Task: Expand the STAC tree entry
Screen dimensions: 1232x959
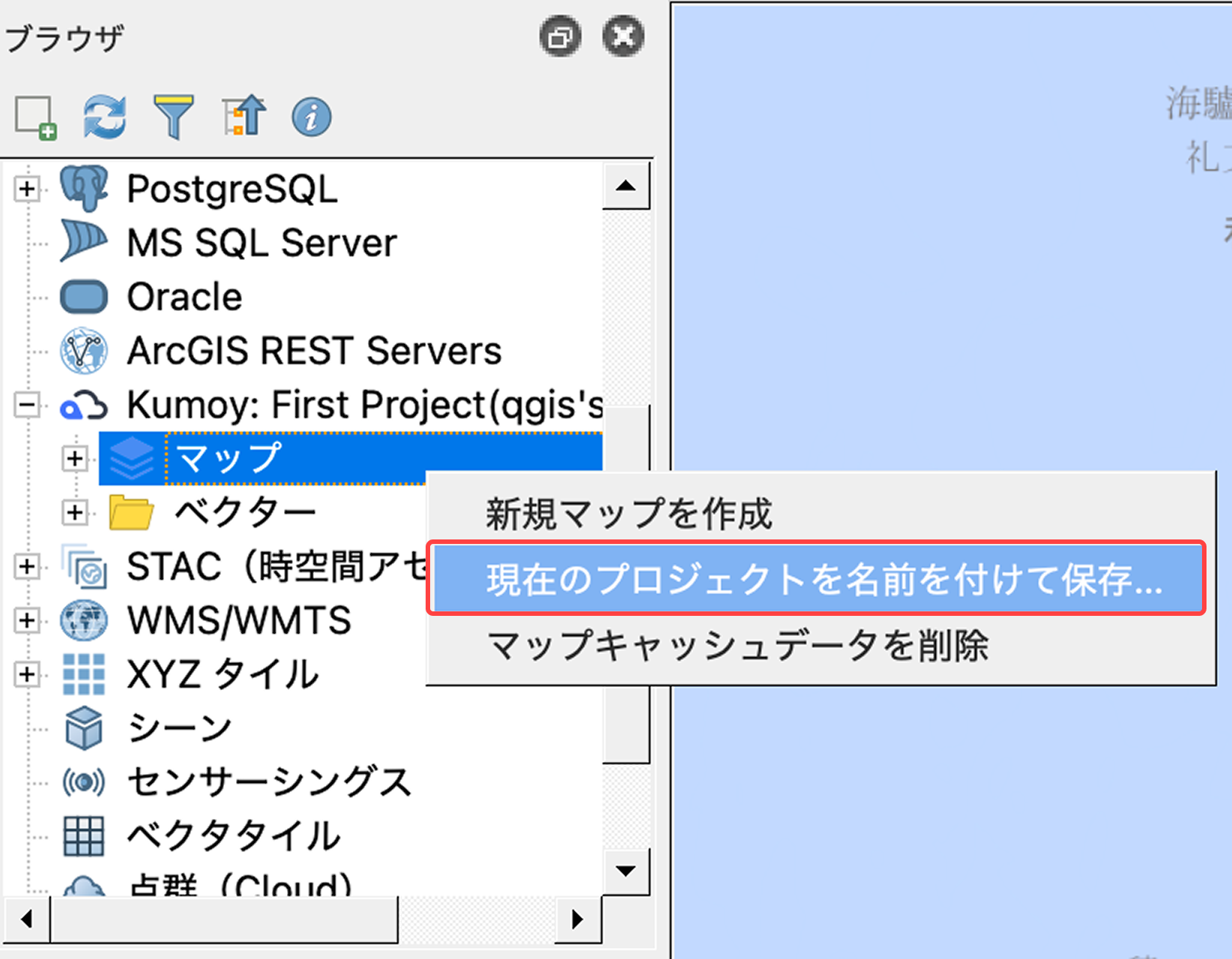Action: (x=27, y=567)
